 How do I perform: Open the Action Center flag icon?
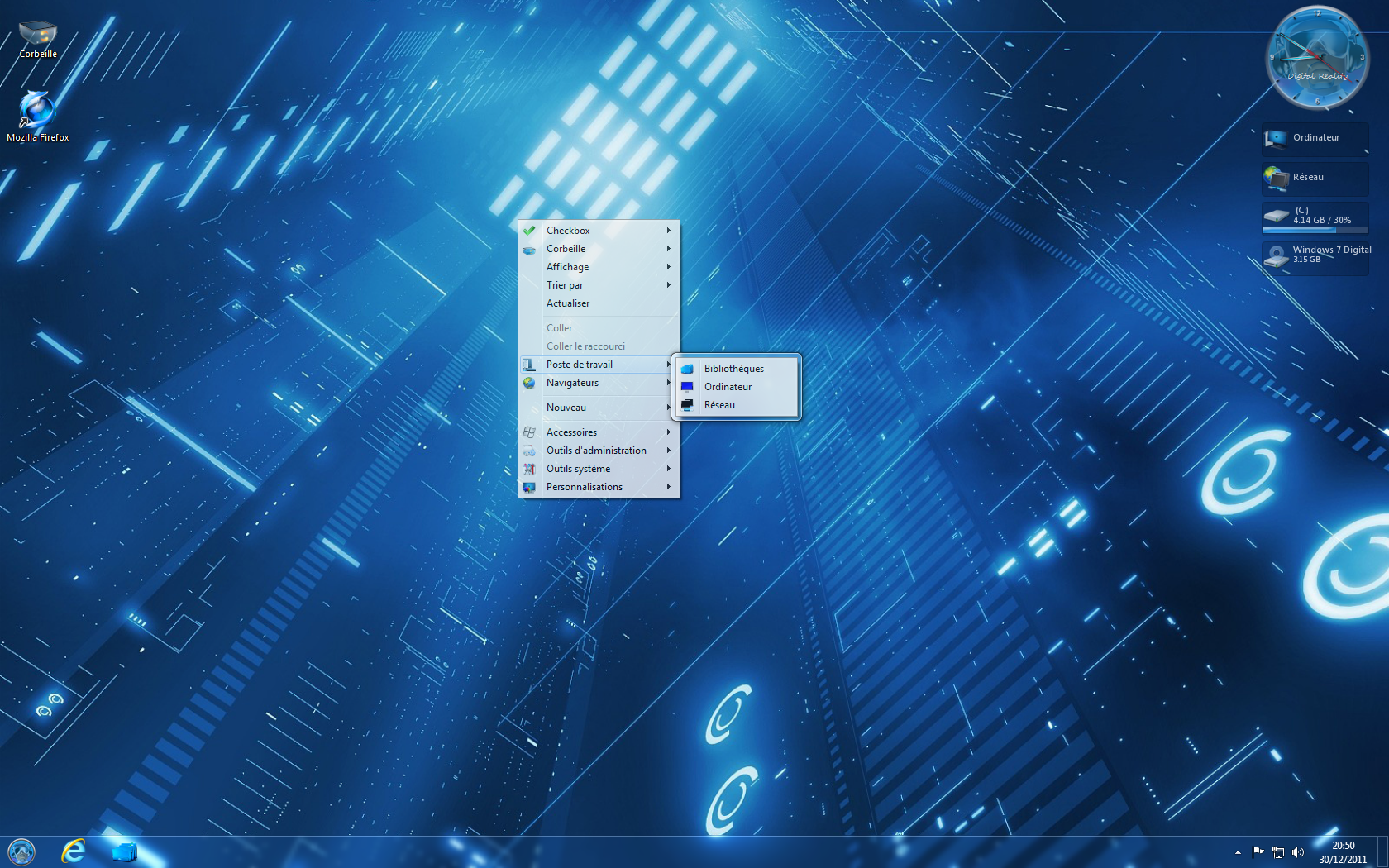[1258, 852]
